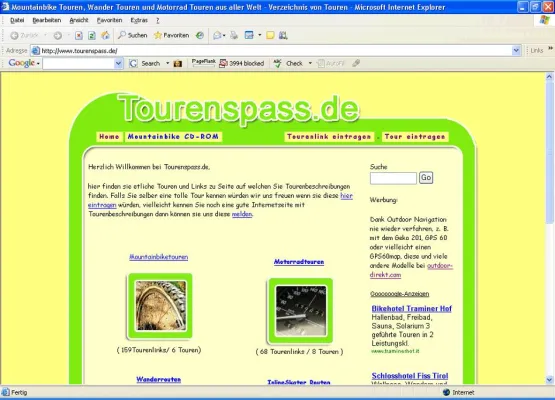Click the vertical scrollbar thumb

point(549,152)
